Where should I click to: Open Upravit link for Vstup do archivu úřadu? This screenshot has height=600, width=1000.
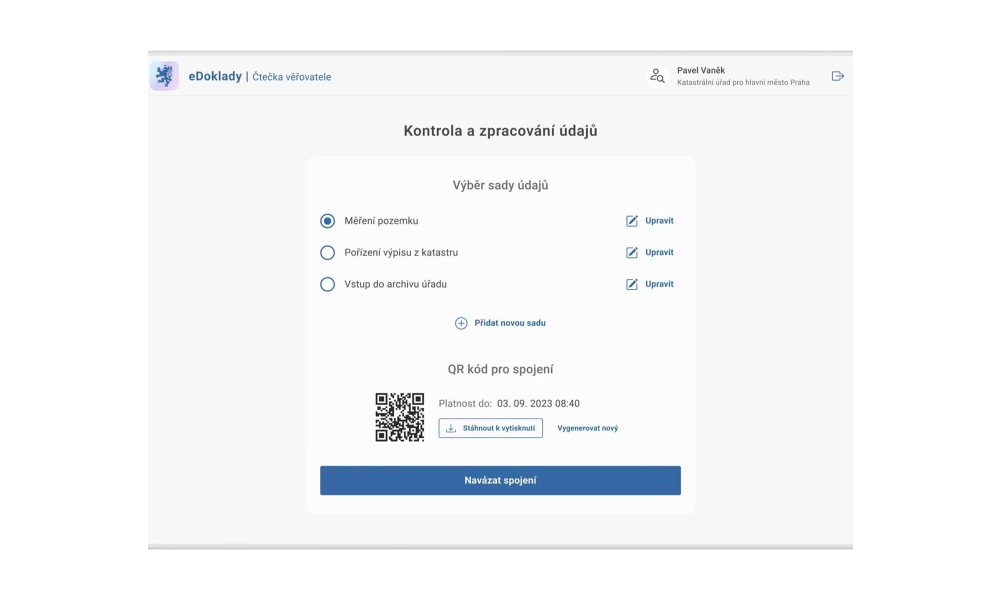659,284
